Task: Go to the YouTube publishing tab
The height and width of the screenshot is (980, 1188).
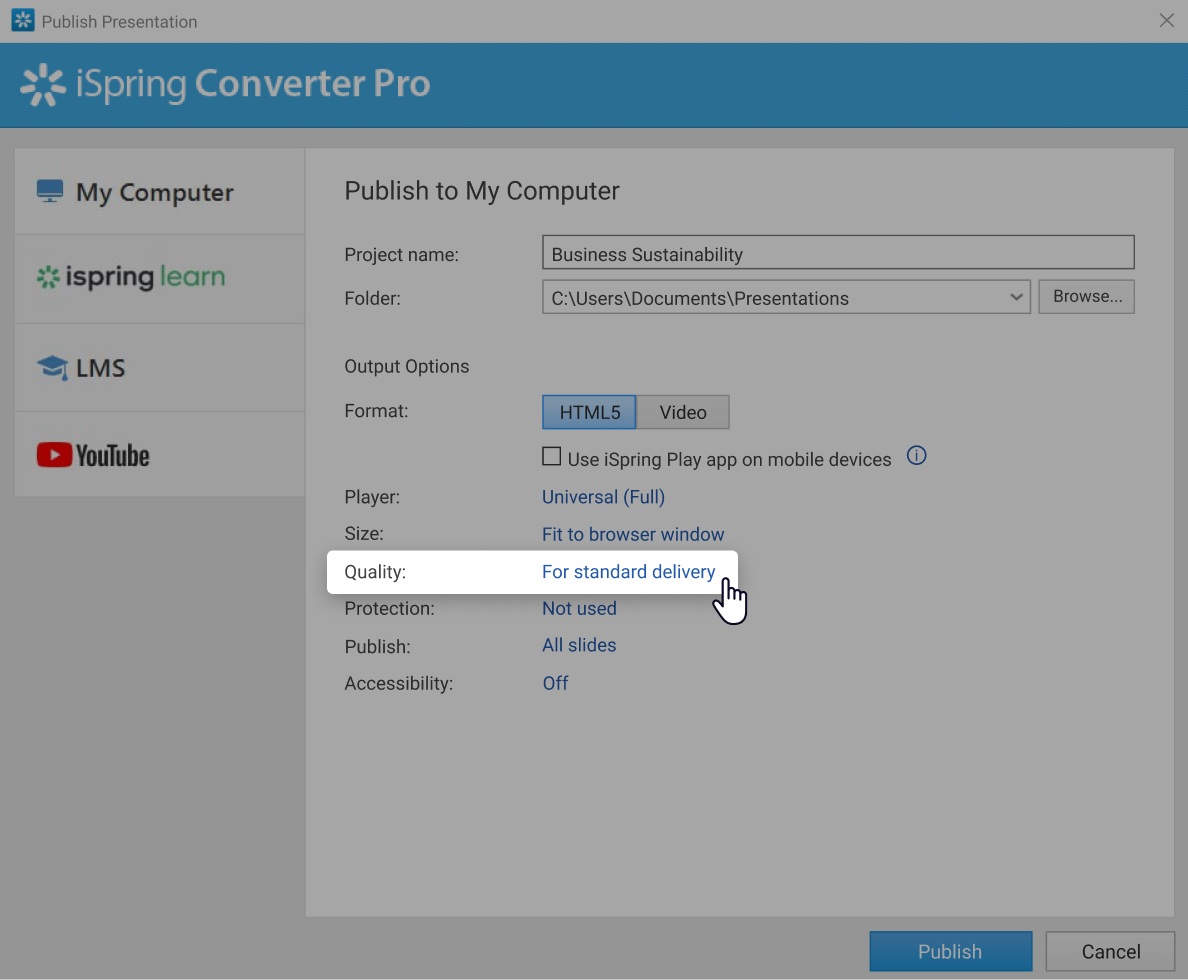Action: coord(160,455)
